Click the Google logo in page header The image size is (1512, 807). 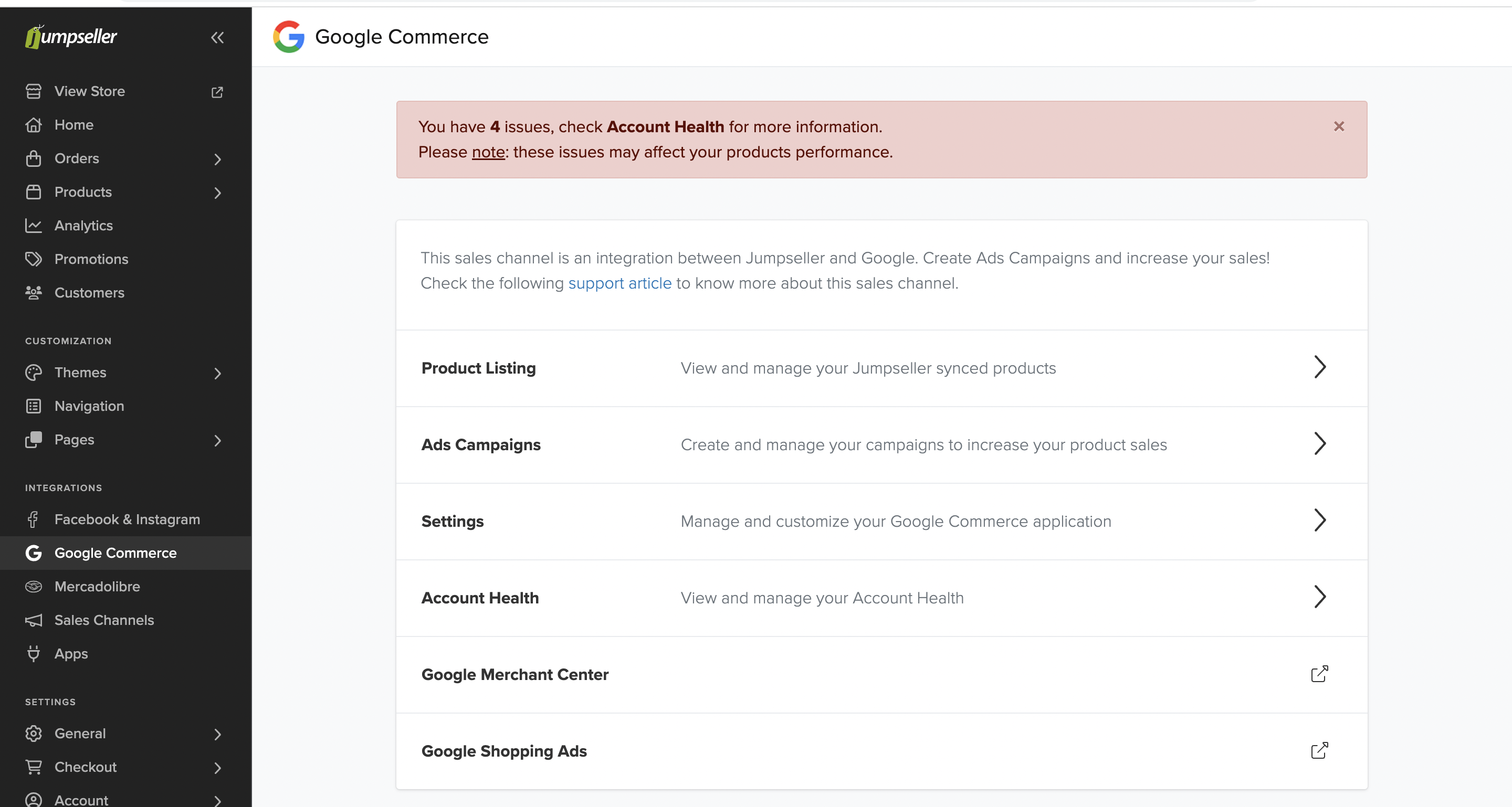click(x=289, y=37)
